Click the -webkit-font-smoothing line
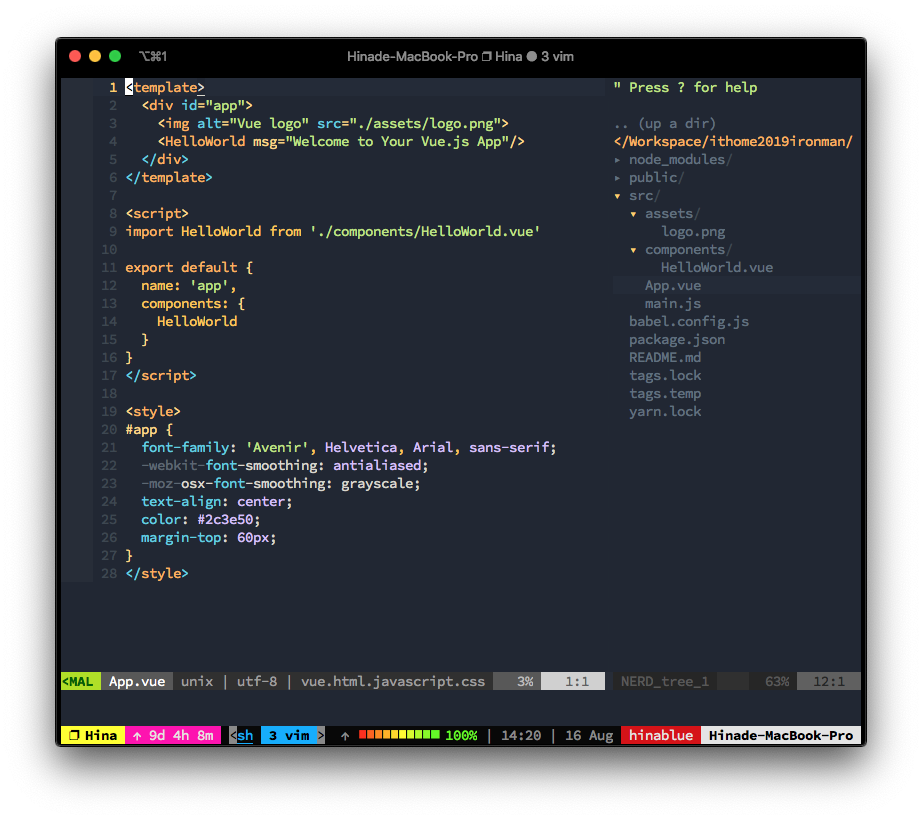 click(285, 466)
